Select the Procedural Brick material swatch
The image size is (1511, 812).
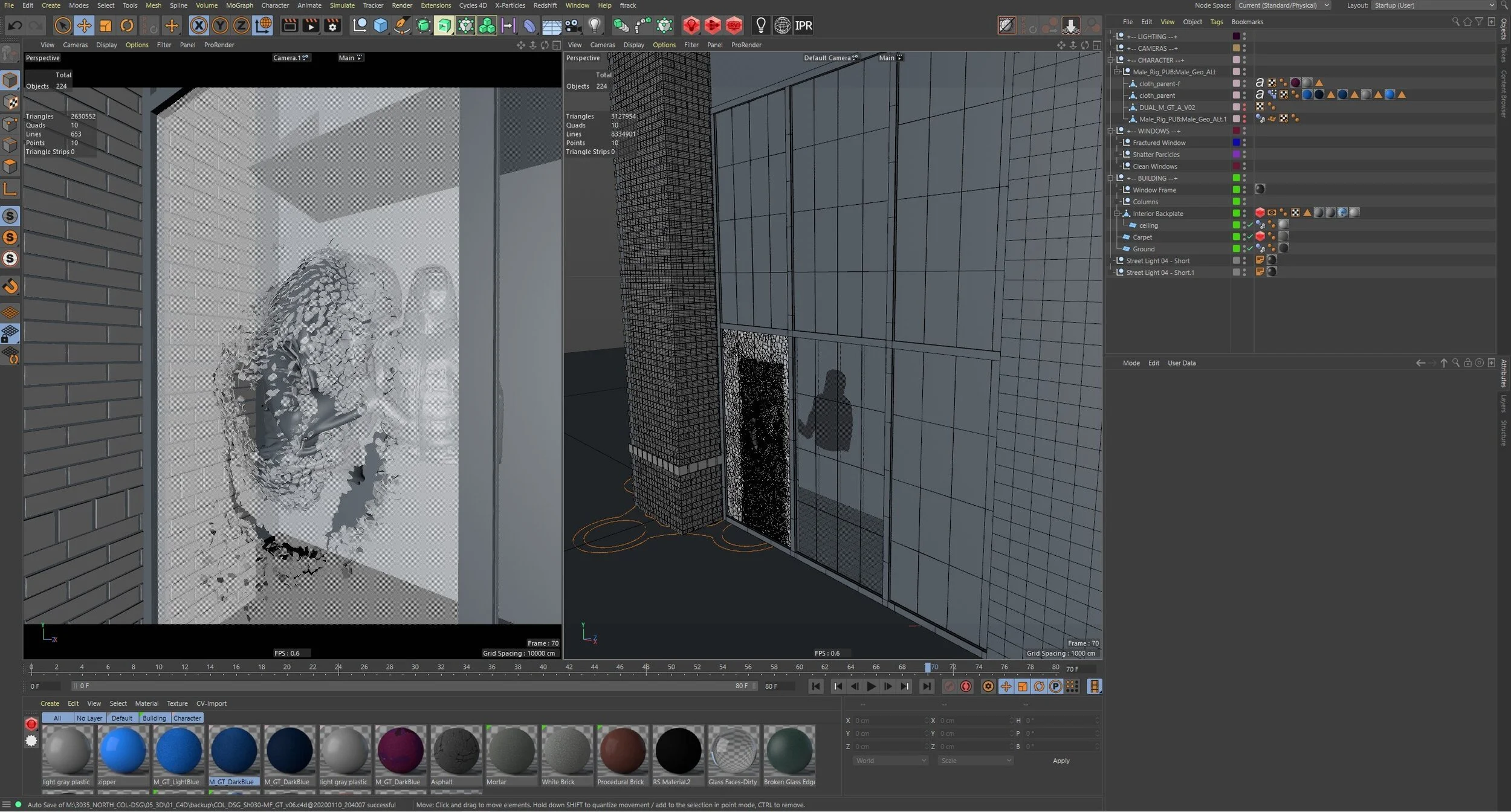[622, 751]
